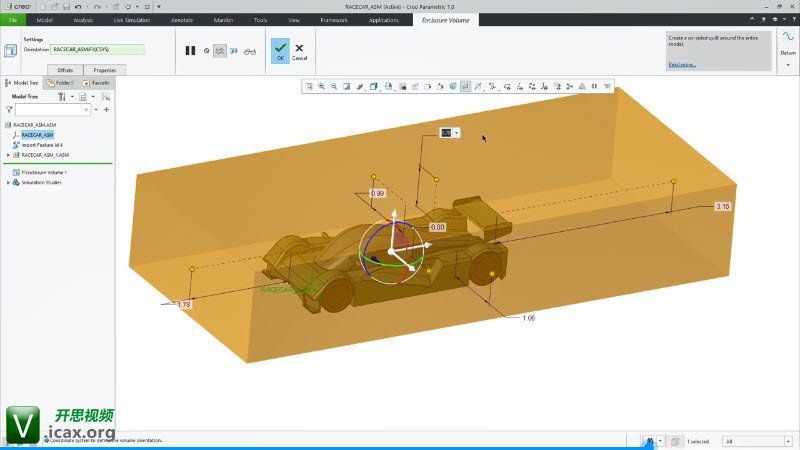Confirm with the OK checkmark button
800x450 pixels.
click(280, 50)
